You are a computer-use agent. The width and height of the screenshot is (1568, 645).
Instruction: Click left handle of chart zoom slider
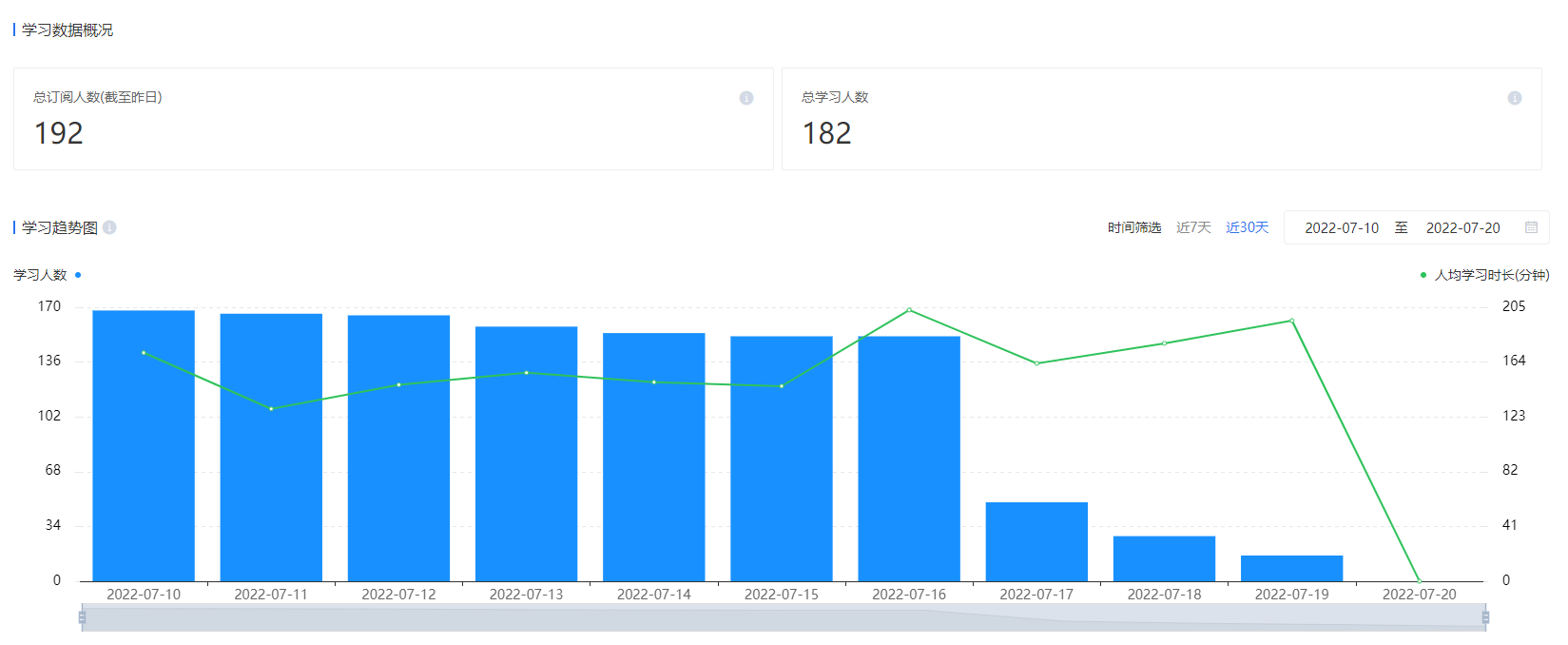pyautogui.click(x=83, y=617)
